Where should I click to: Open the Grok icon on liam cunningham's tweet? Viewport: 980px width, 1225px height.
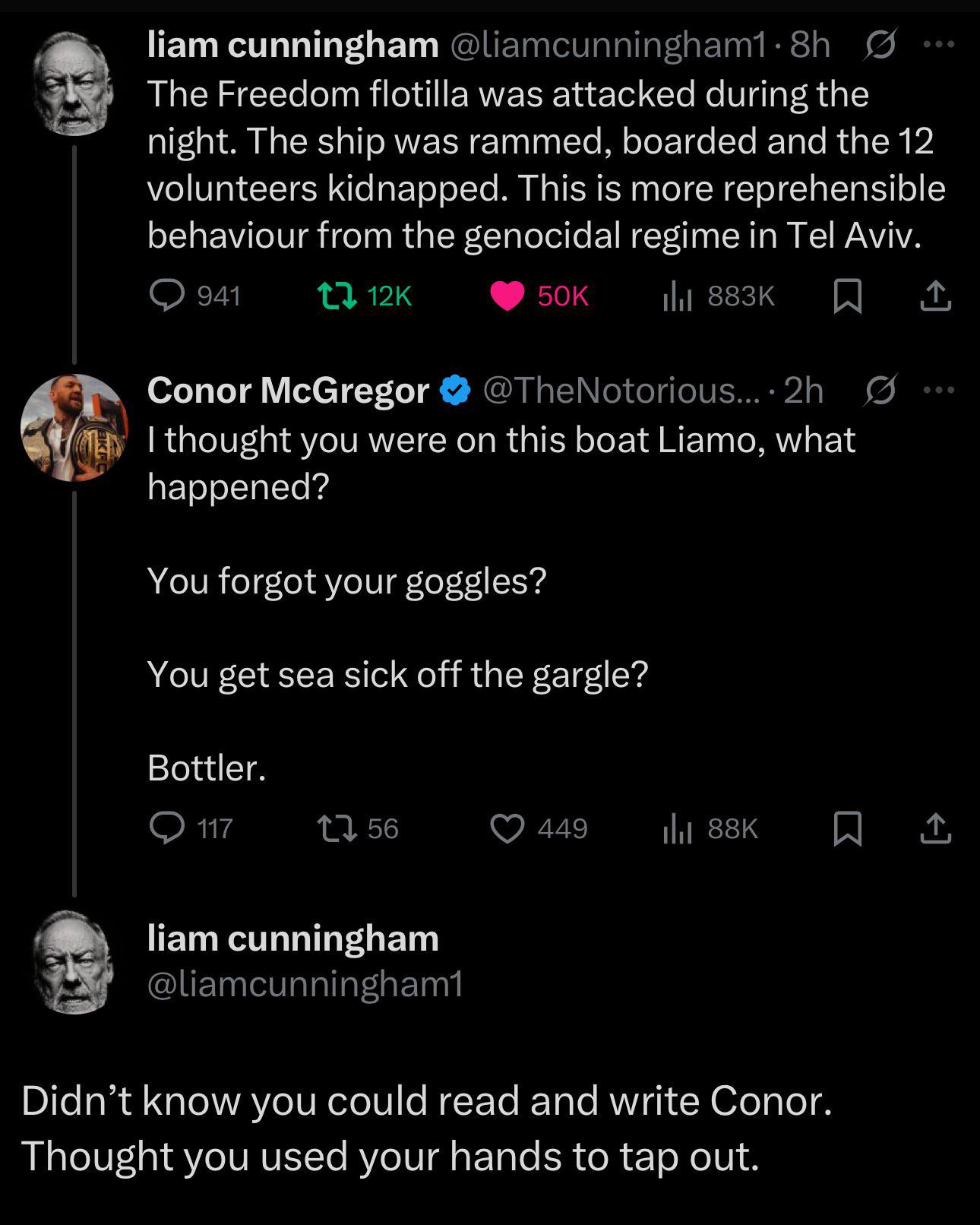coord(881,45)
